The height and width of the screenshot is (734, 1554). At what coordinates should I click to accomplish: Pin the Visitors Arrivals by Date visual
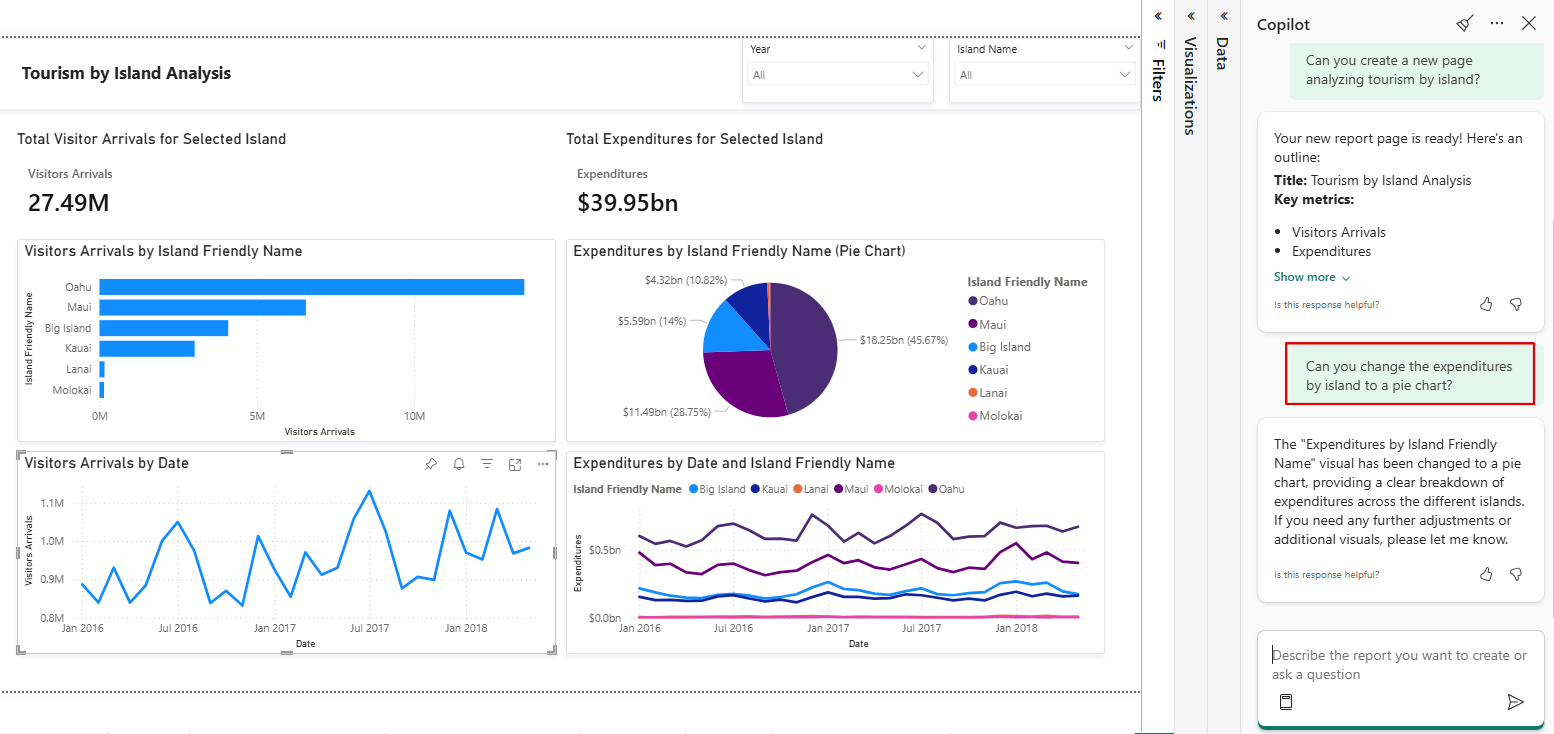(x=431, y=464)
